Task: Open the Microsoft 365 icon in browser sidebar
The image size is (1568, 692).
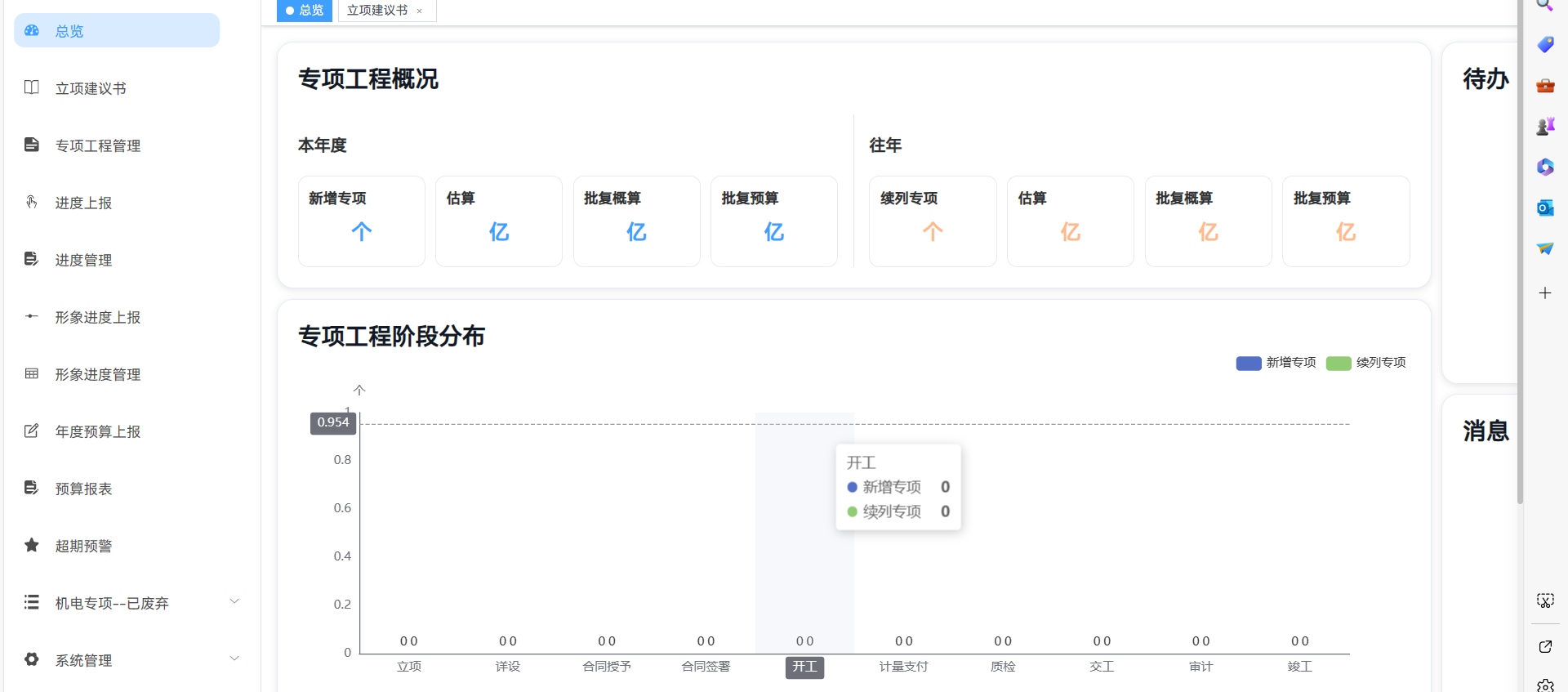Action: (1545, 167)
